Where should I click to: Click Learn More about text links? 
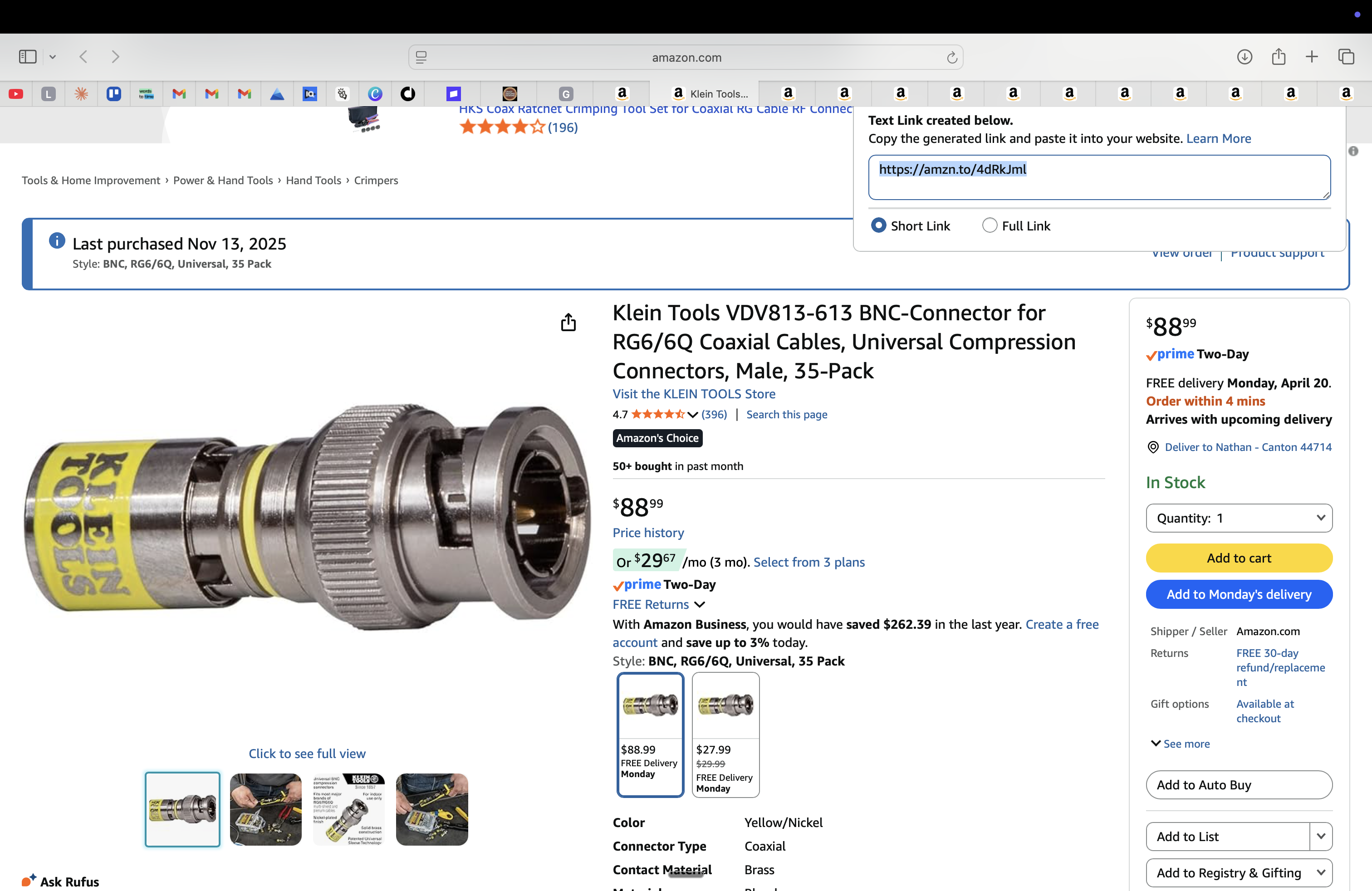(x=1219, y=138)
